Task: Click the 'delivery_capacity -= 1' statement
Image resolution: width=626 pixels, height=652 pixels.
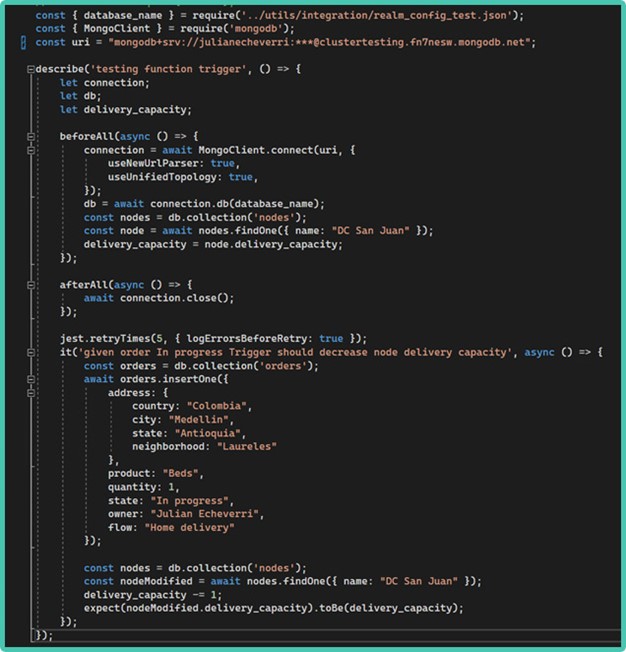Action: (x=153, y=595)
